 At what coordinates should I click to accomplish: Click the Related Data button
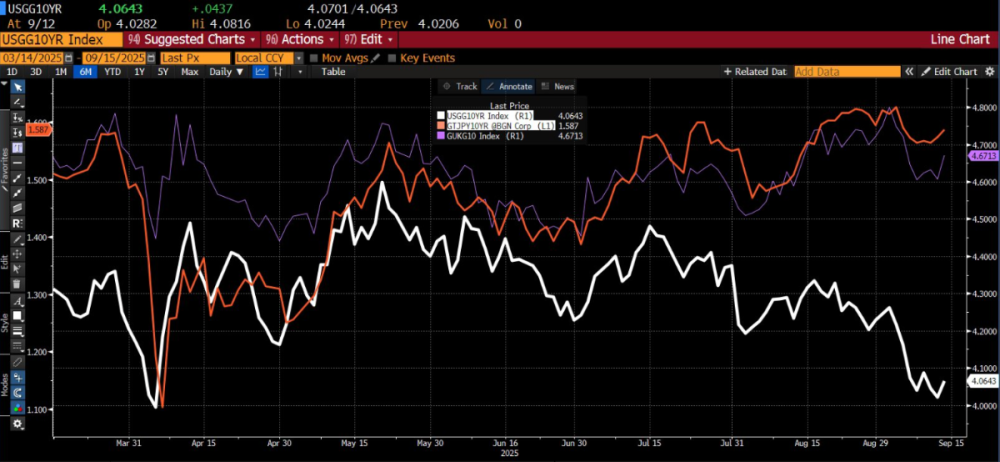tap(755, 72)
